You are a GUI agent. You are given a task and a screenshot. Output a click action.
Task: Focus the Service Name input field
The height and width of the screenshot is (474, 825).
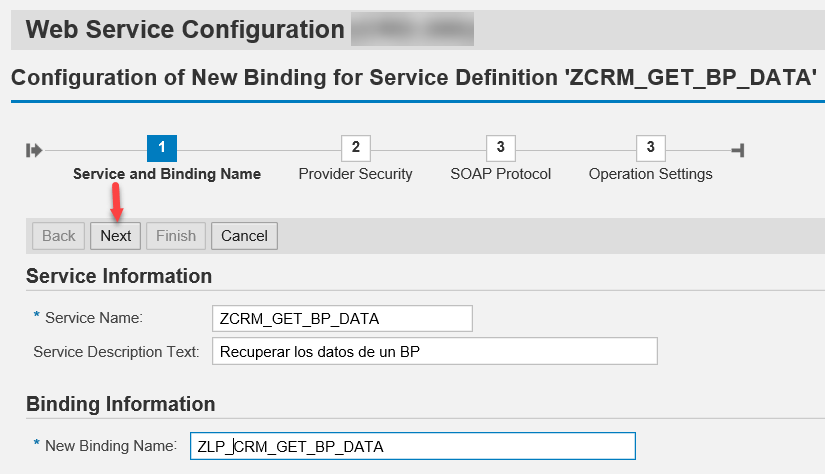[x=342, y=318]
